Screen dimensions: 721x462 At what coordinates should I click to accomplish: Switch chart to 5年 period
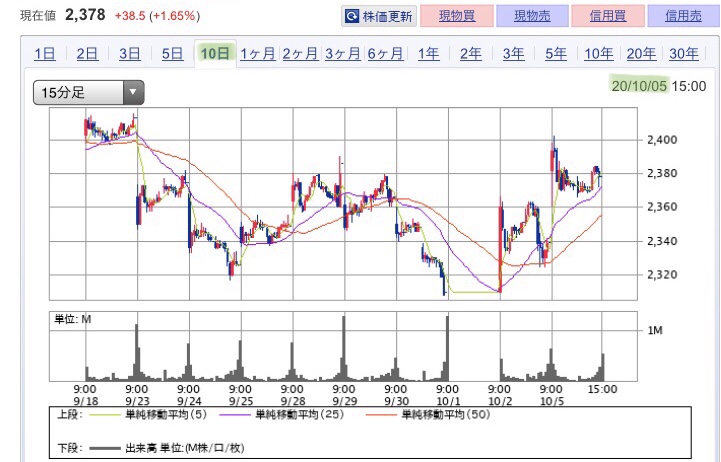tap(556, 54)
